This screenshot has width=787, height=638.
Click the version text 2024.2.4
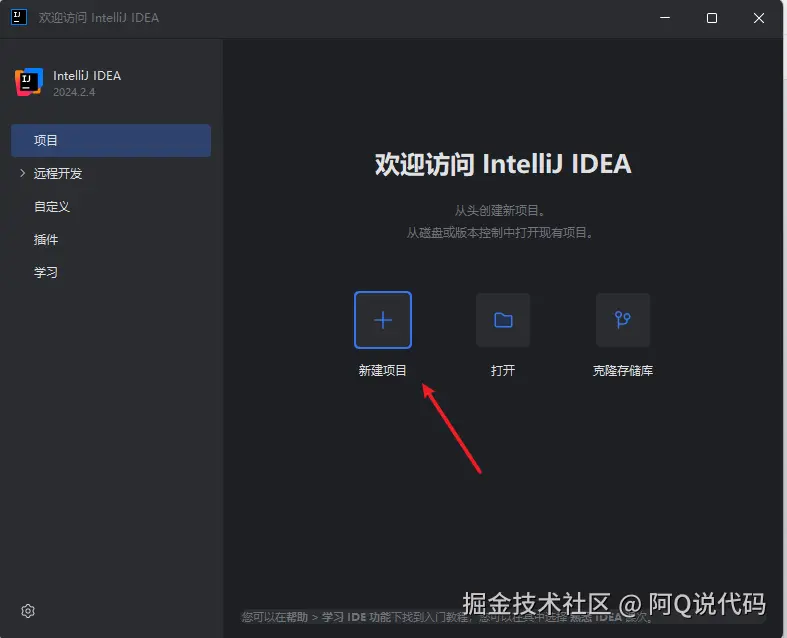click(x=74, y=92)
